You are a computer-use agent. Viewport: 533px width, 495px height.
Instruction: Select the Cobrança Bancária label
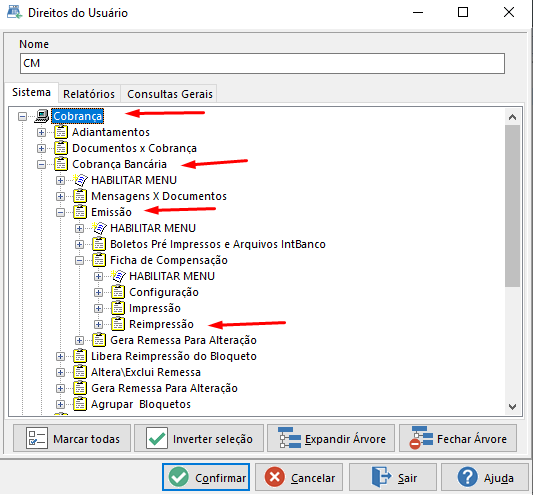(x=119, y=164)
